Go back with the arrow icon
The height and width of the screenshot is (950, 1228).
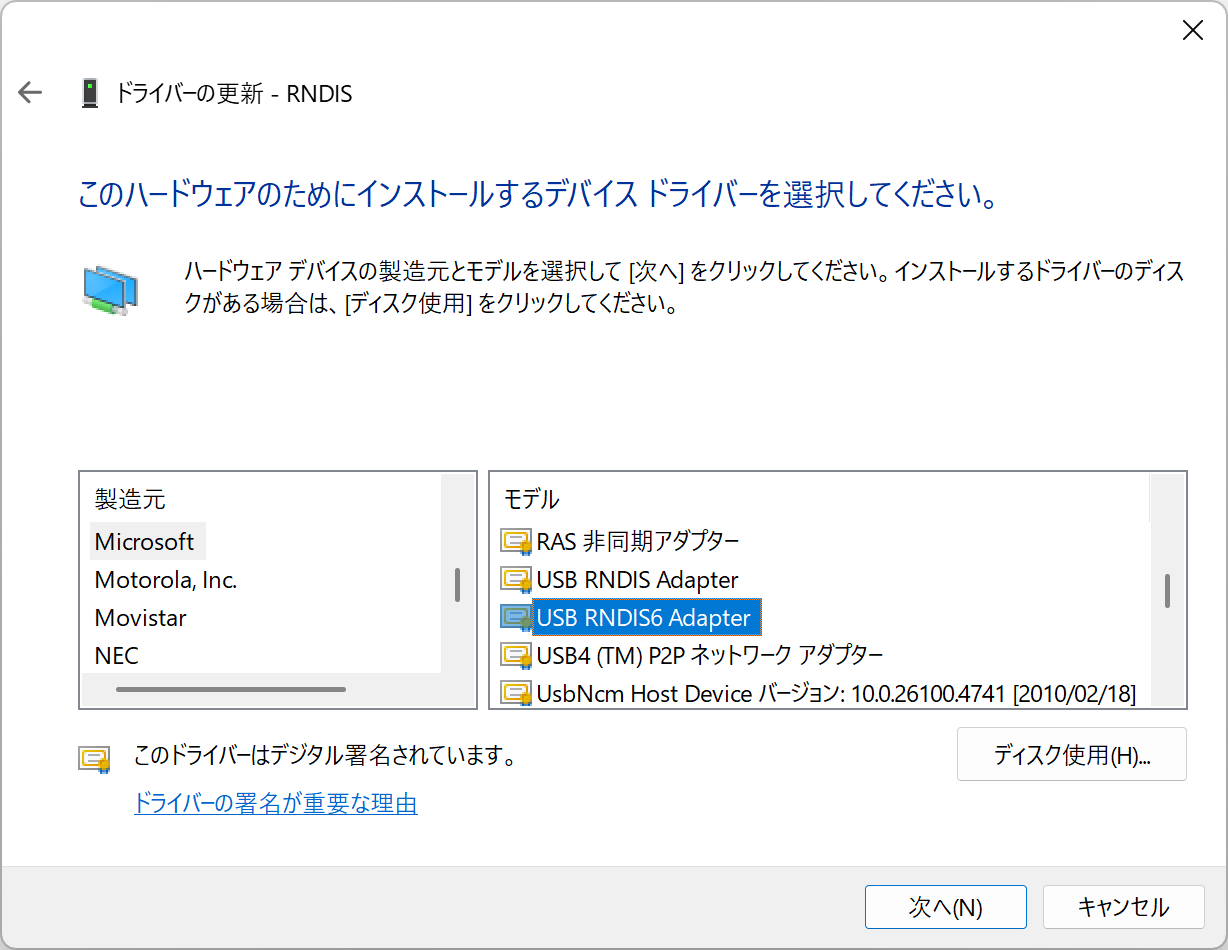click(x=31, y=93)
